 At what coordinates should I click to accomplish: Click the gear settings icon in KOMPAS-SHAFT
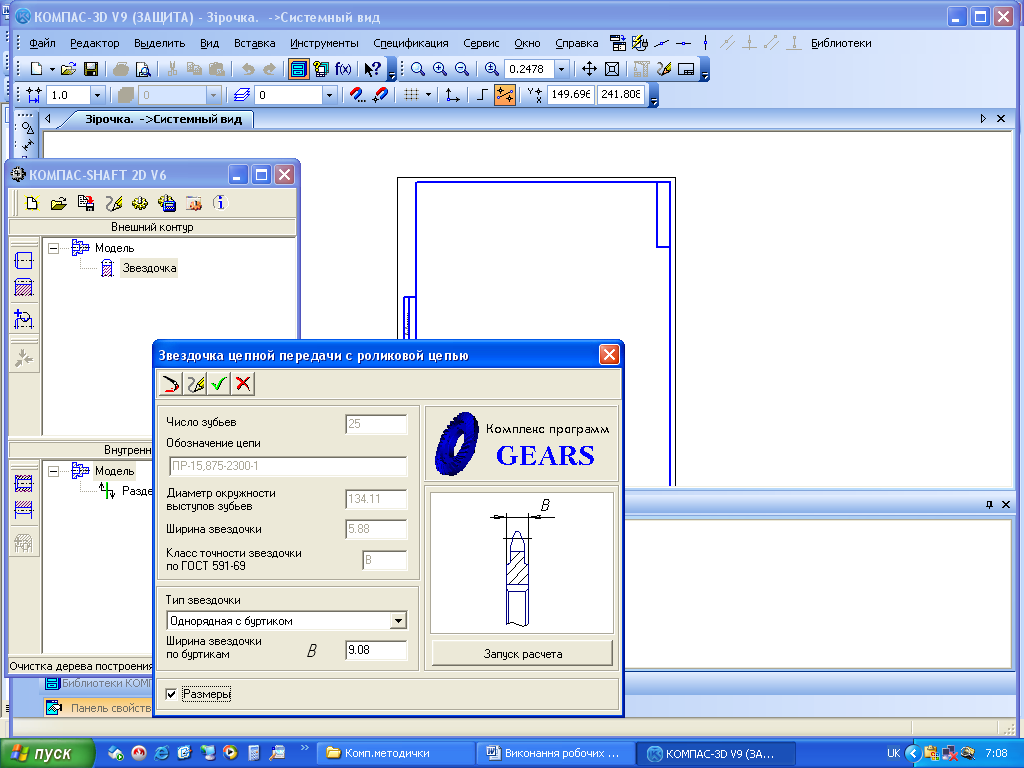(140, 203)
